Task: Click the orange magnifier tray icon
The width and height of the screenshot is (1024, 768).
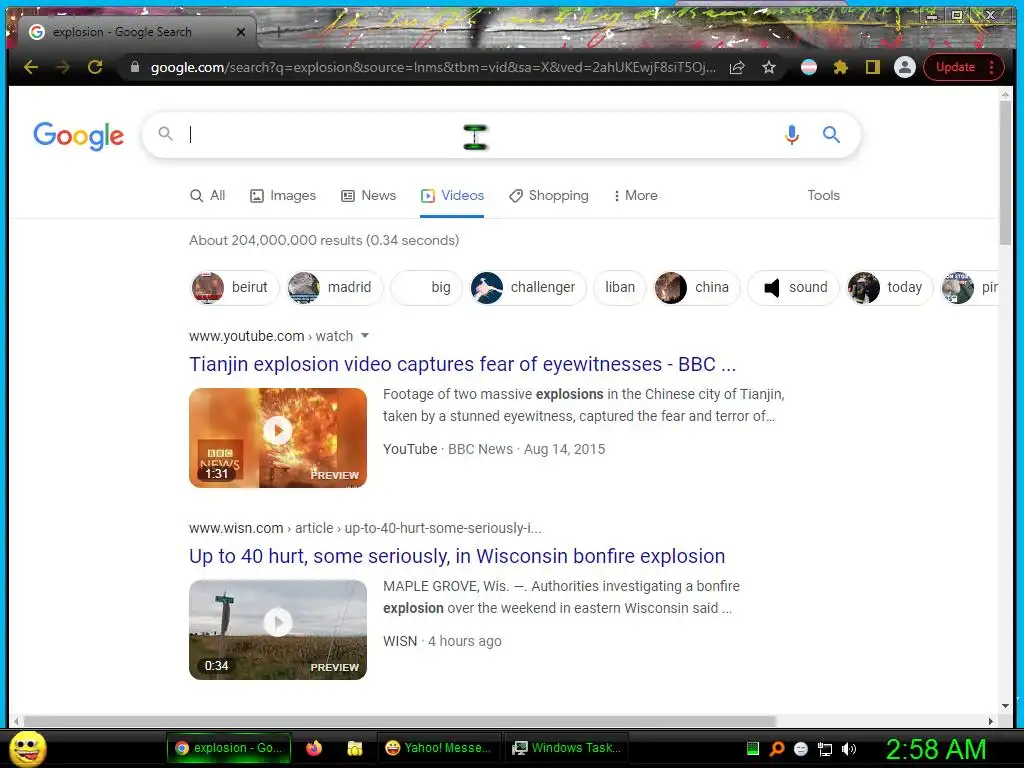Action: (x=776, y=748)
